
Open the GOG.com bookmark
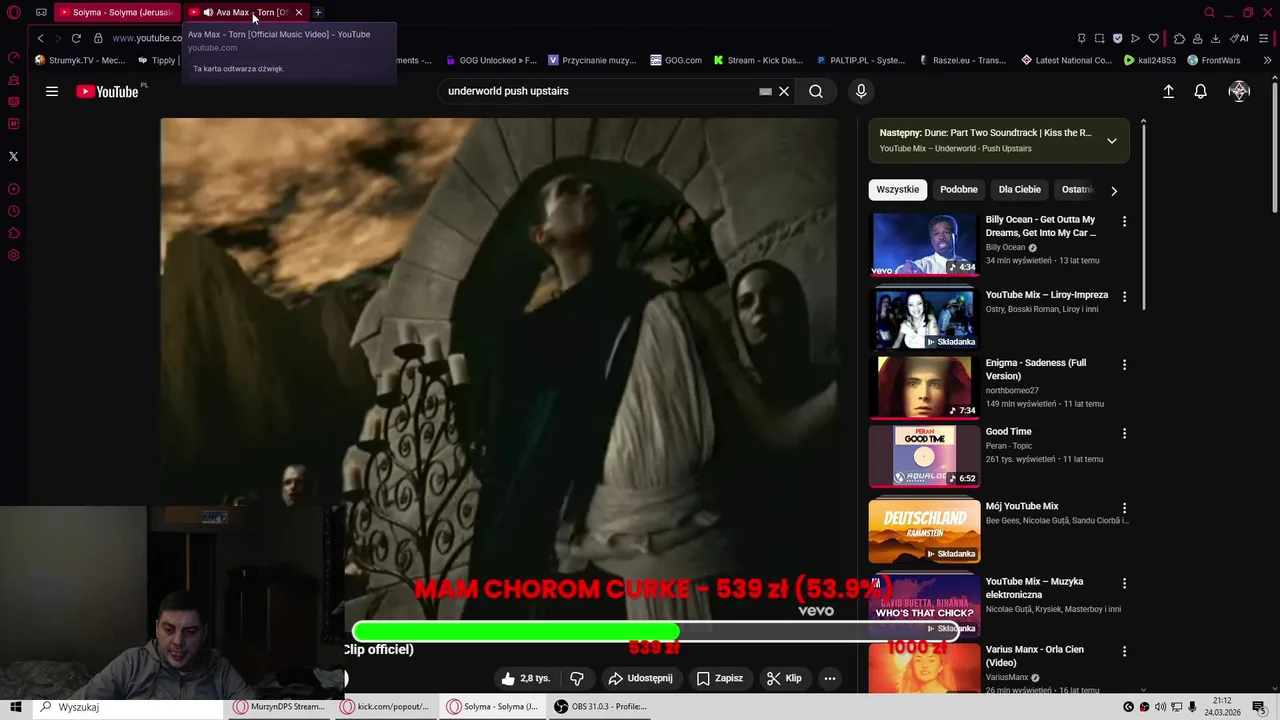pyautogui.click(x=676, y=60)
